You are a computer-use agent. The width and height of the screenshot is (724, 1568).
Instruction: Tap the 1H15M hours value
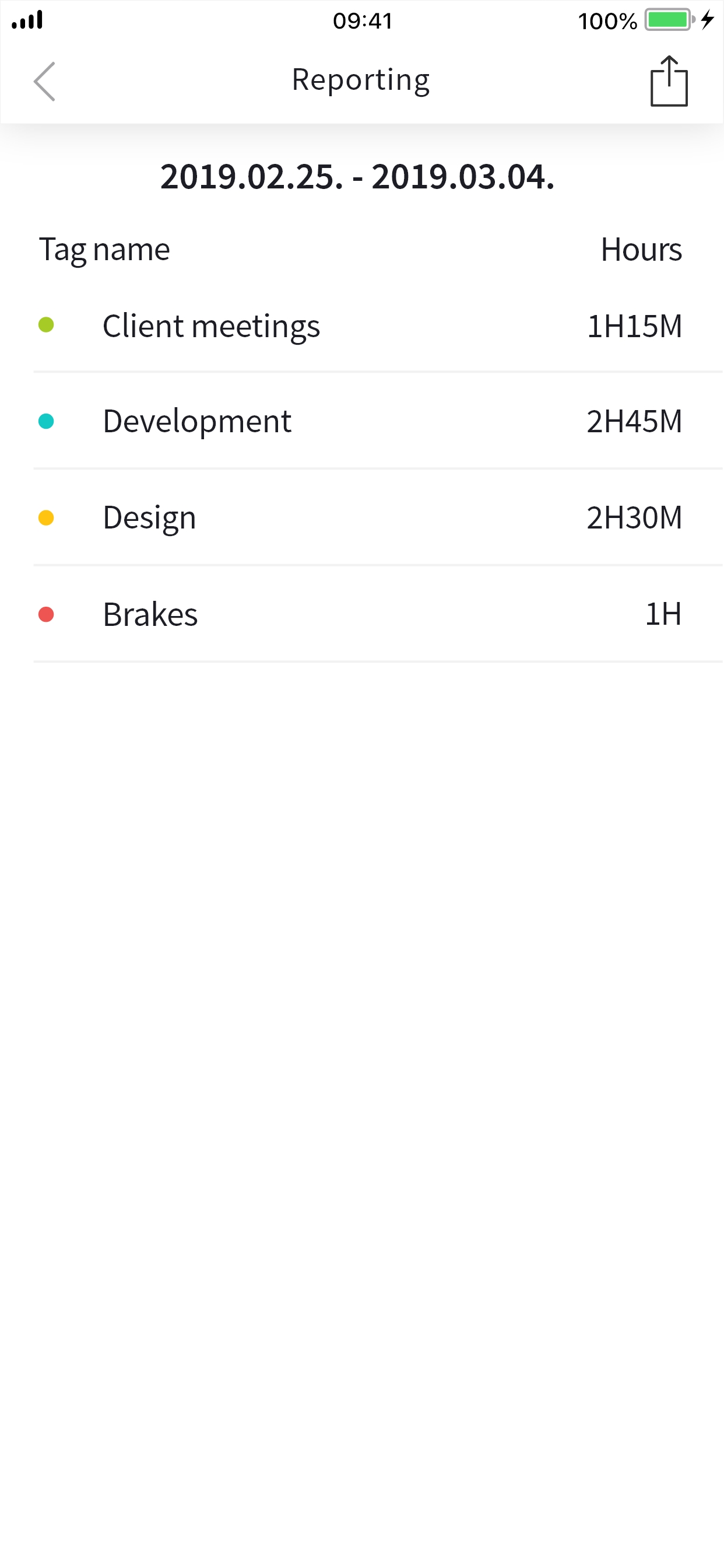click(x=634, y=326)
